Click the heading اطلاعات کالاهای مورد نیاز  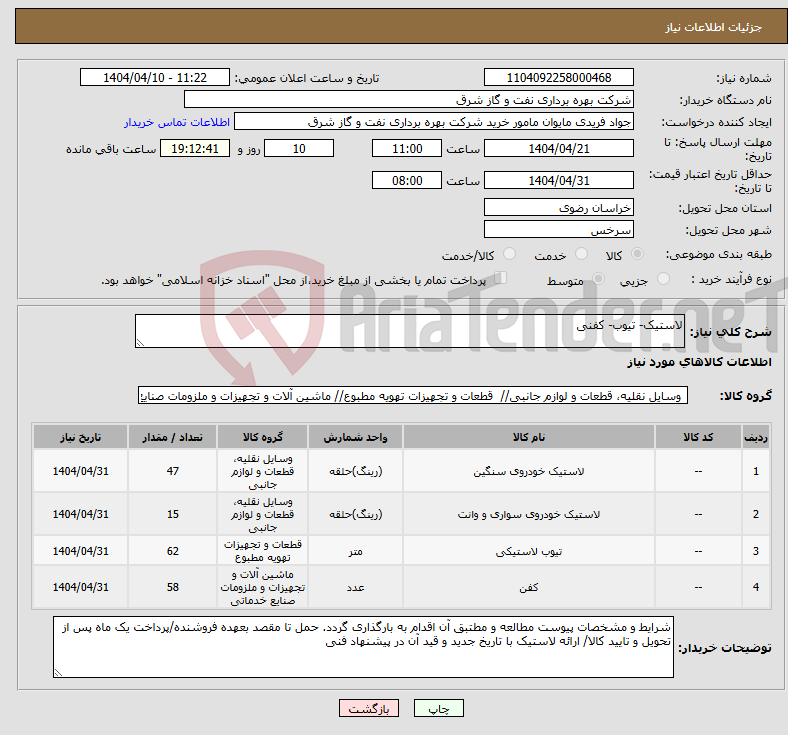pyautogui.click(x=699, y=362)
